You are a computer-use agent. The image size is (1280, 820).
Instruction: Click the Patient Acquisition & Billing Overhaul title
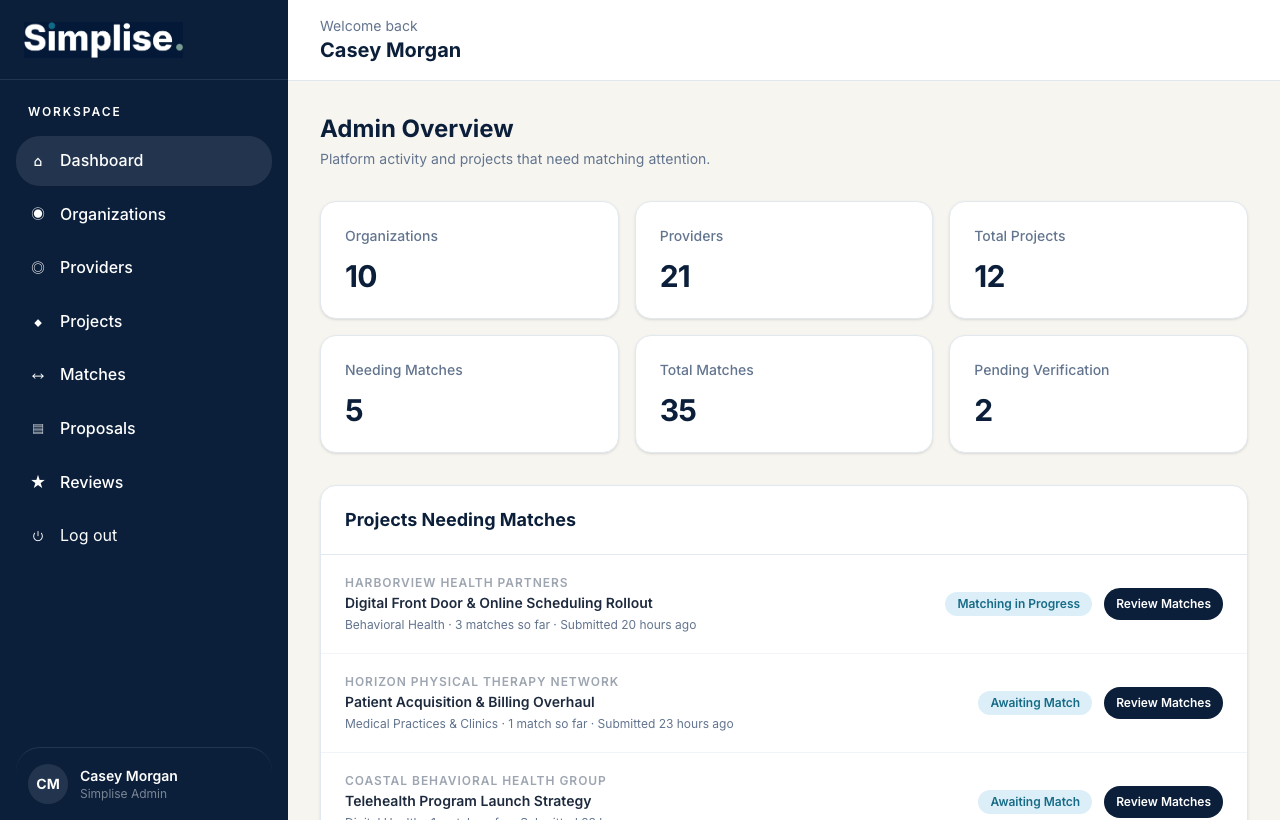click(x=470, y=703)
